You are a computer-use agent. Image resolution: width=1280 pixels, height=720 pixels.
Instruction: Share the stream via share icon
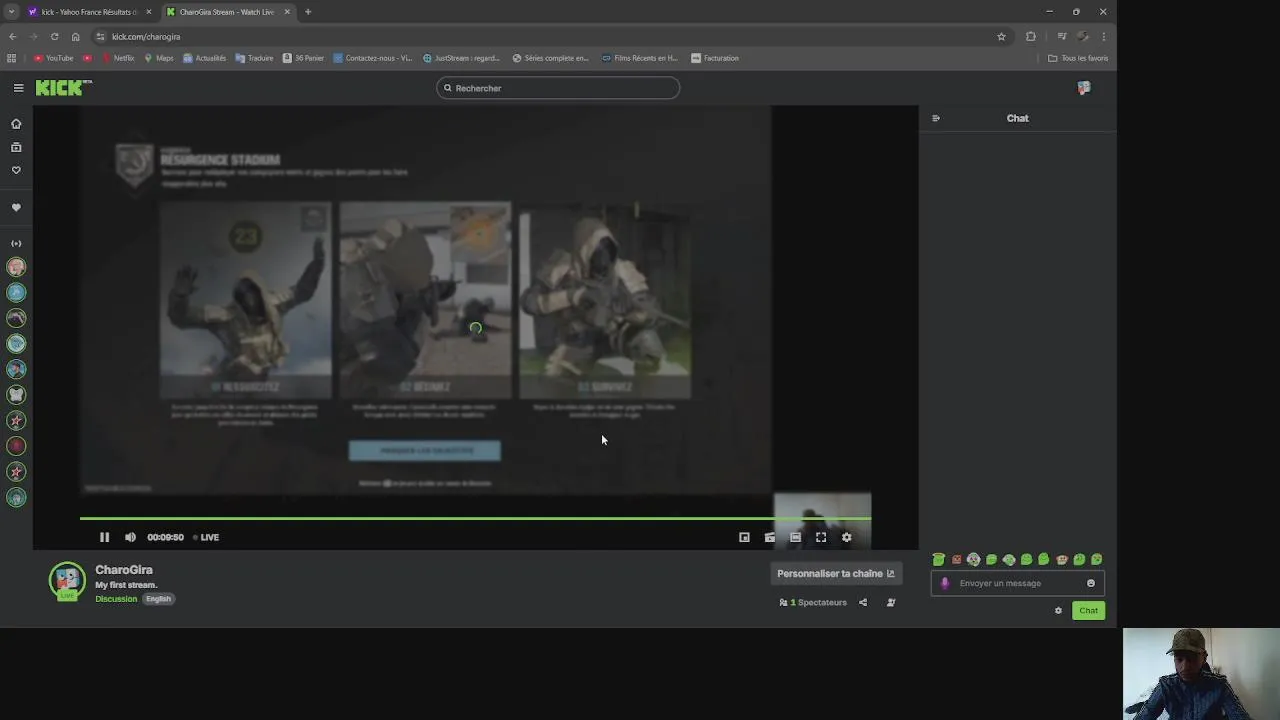tap(863, 602)
